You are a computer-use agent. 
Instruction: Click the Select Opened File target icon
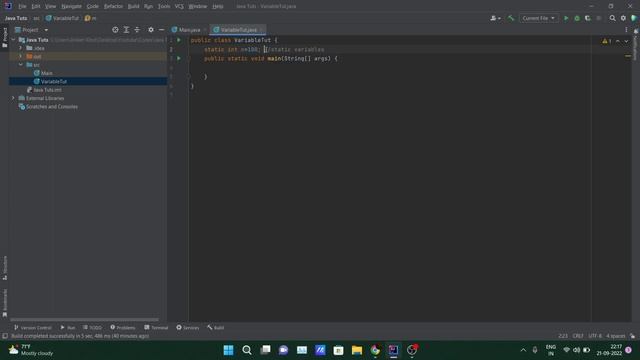115,30
